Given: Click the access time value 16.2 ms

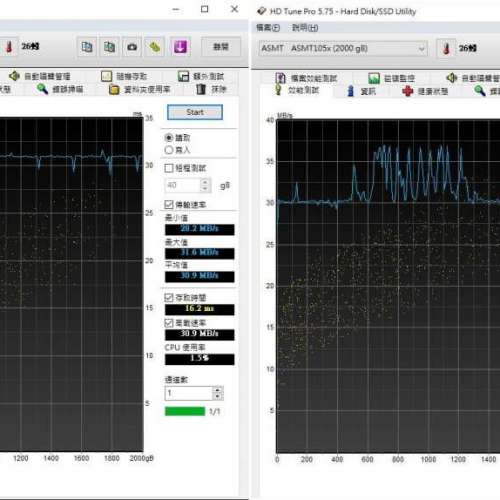Looking at the screenshot, I should 199,309.
